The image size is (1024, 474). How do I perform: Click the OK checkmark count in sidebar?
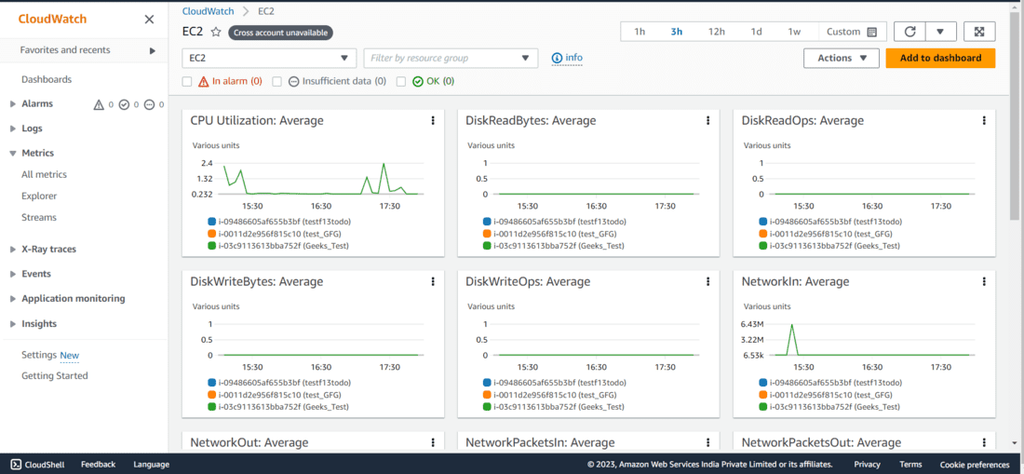129,104
